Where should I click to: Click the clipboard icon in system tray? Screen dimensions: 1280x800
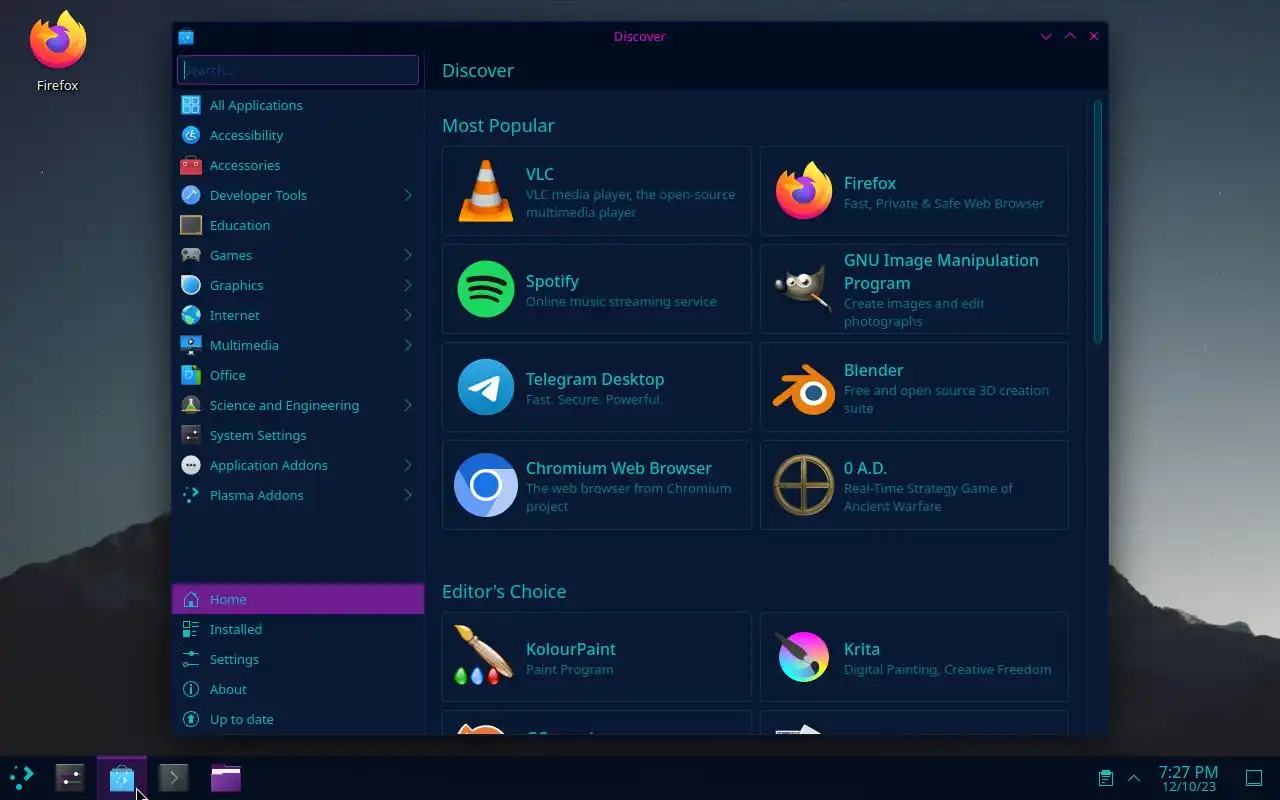[1105, 778]
